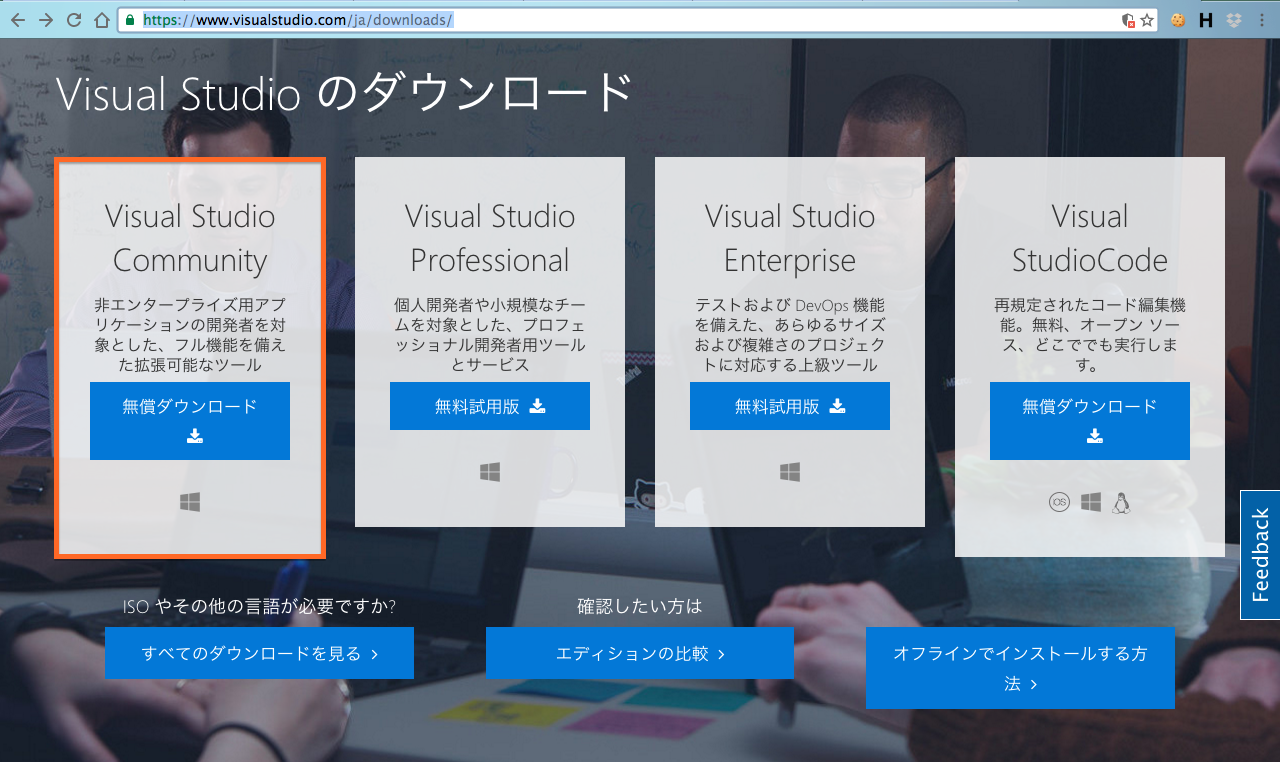Click the Windows logo under Visual StudioCode

(1091, 502)
